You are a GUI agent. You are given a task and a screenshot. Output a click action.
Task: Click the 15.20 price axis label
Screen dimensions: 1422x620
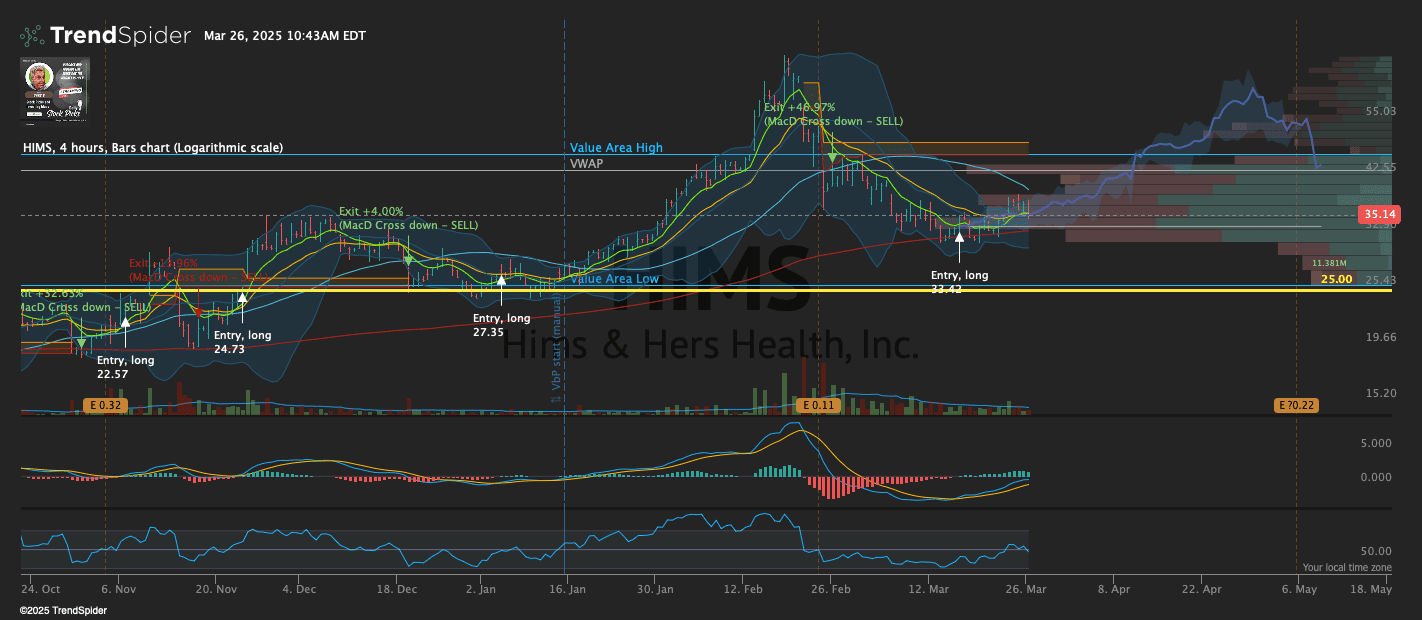pyautogui.click(x=1380, y=393)
